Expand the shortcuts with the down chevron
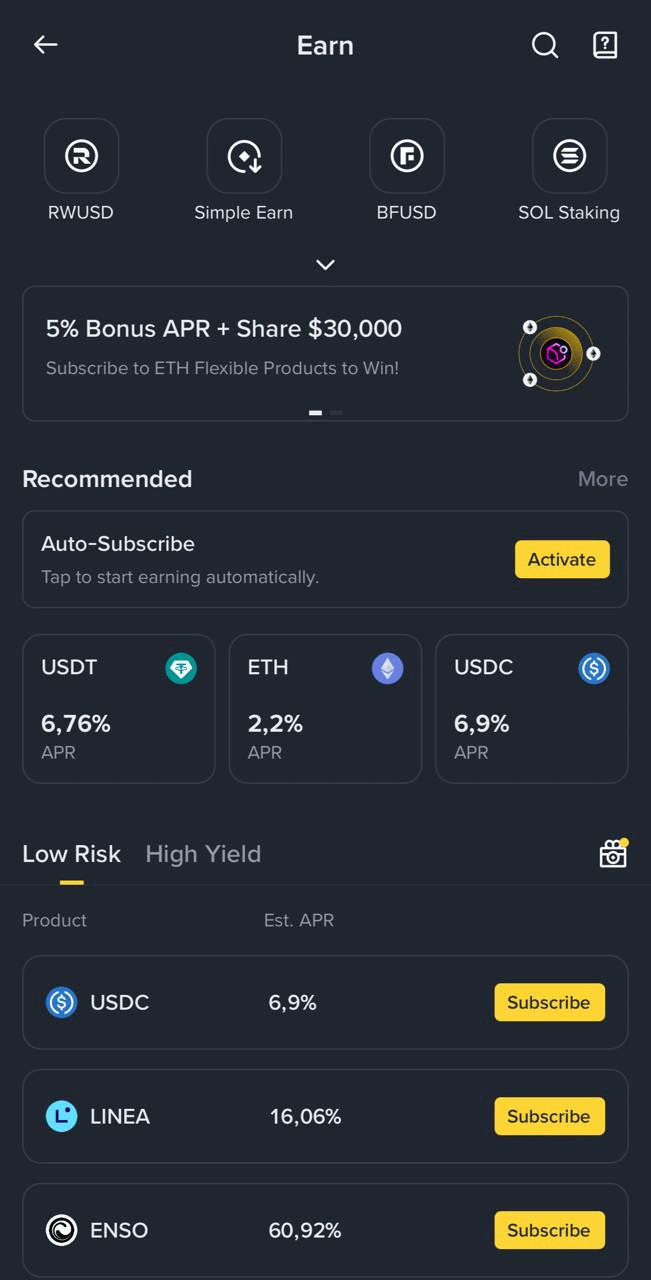Image resolution: width=651 pixels, height=1280 pixels. click(x=325, y=265)
